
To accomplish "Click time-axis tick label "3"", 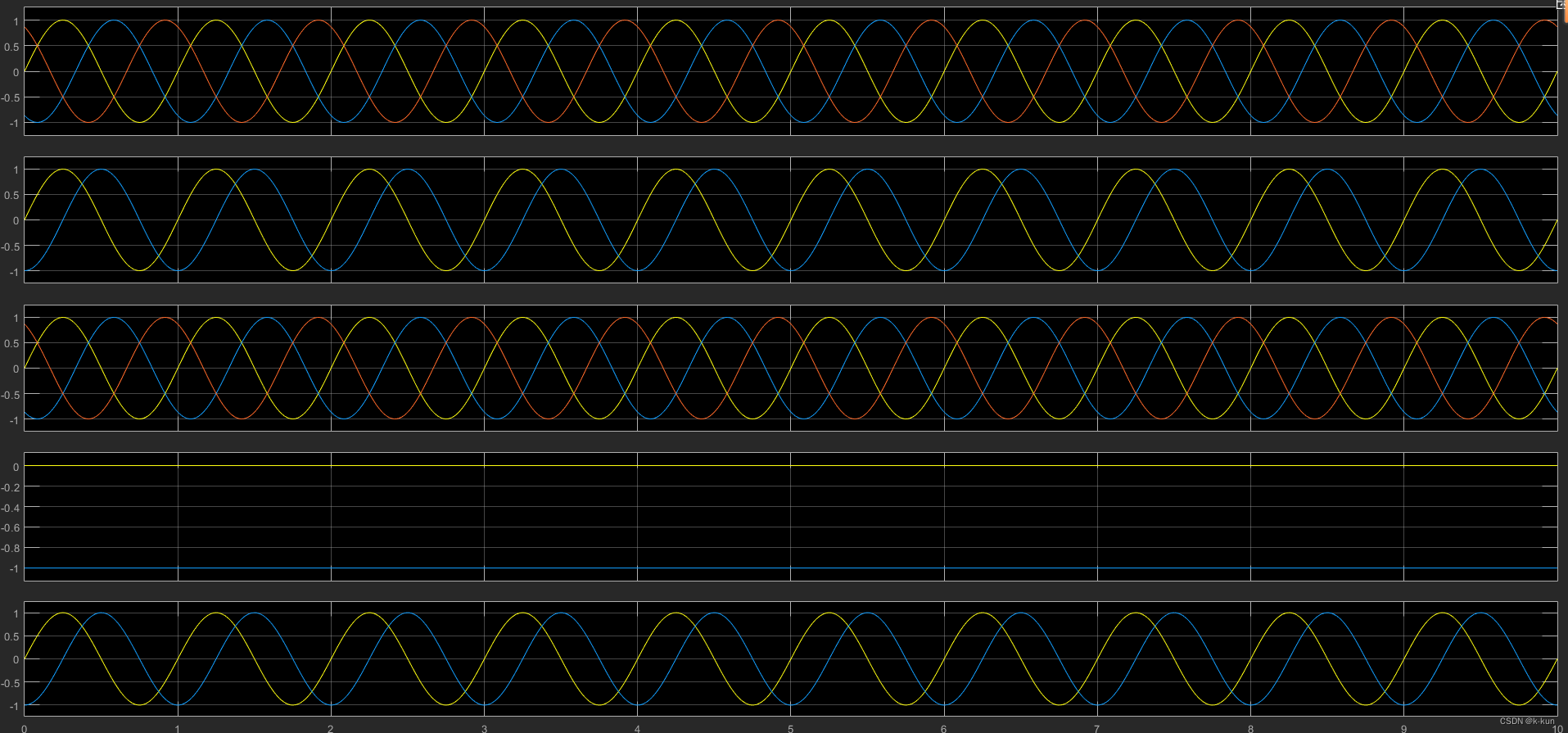I will pos(484,728).
